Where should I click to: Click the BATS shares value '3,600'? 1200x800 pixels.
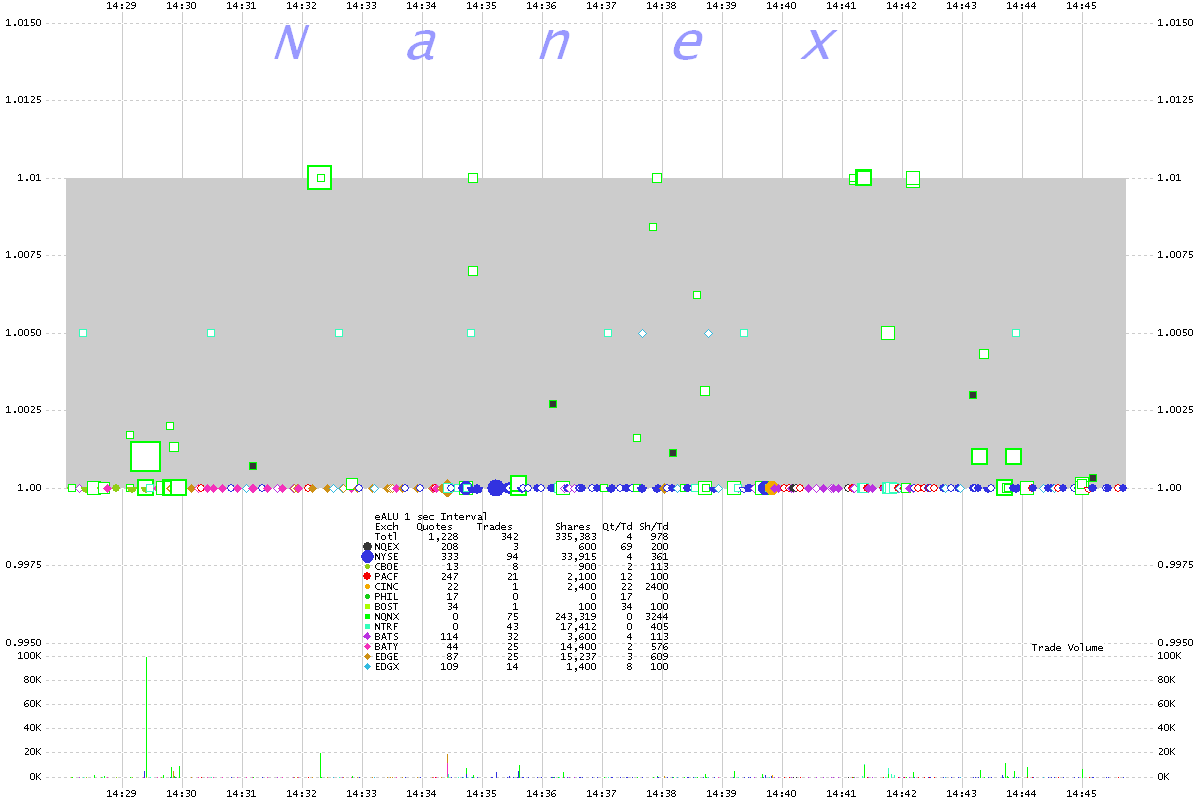tap(582, 636)
